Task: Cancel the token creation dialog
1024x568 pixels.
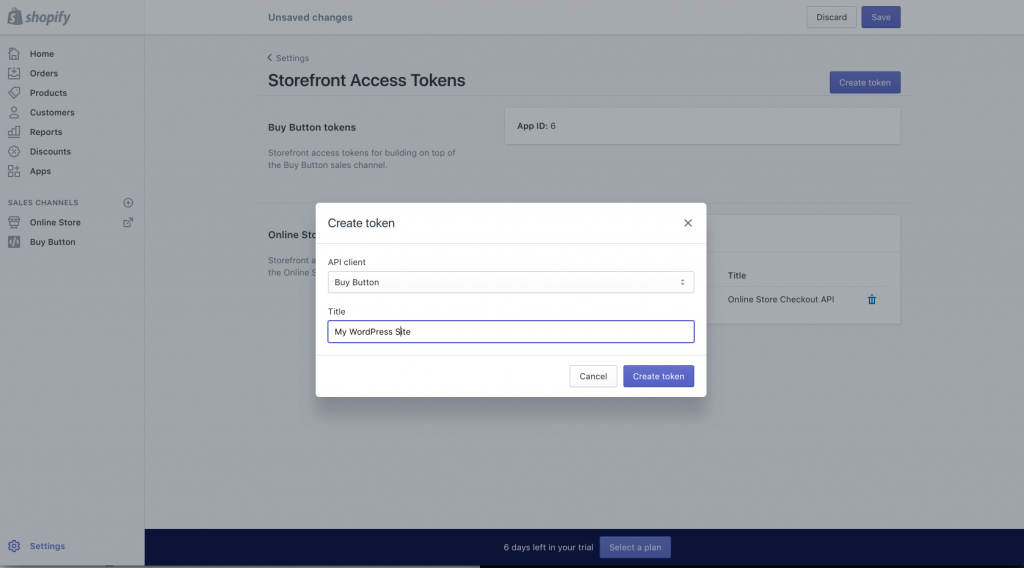Action: pos(593,376)
